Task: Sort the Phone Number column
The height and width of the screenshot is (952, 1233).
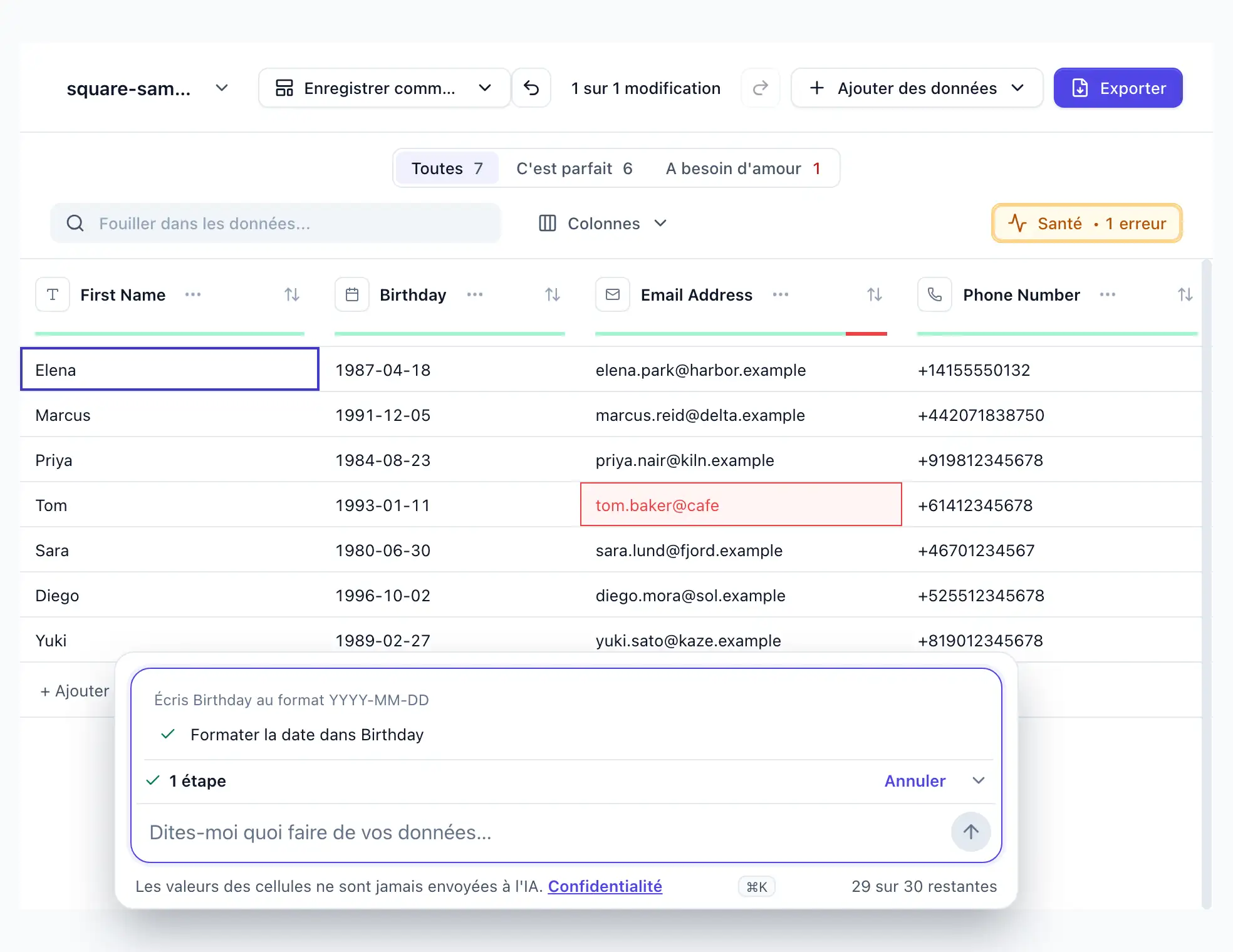Action: point(1185,294)
